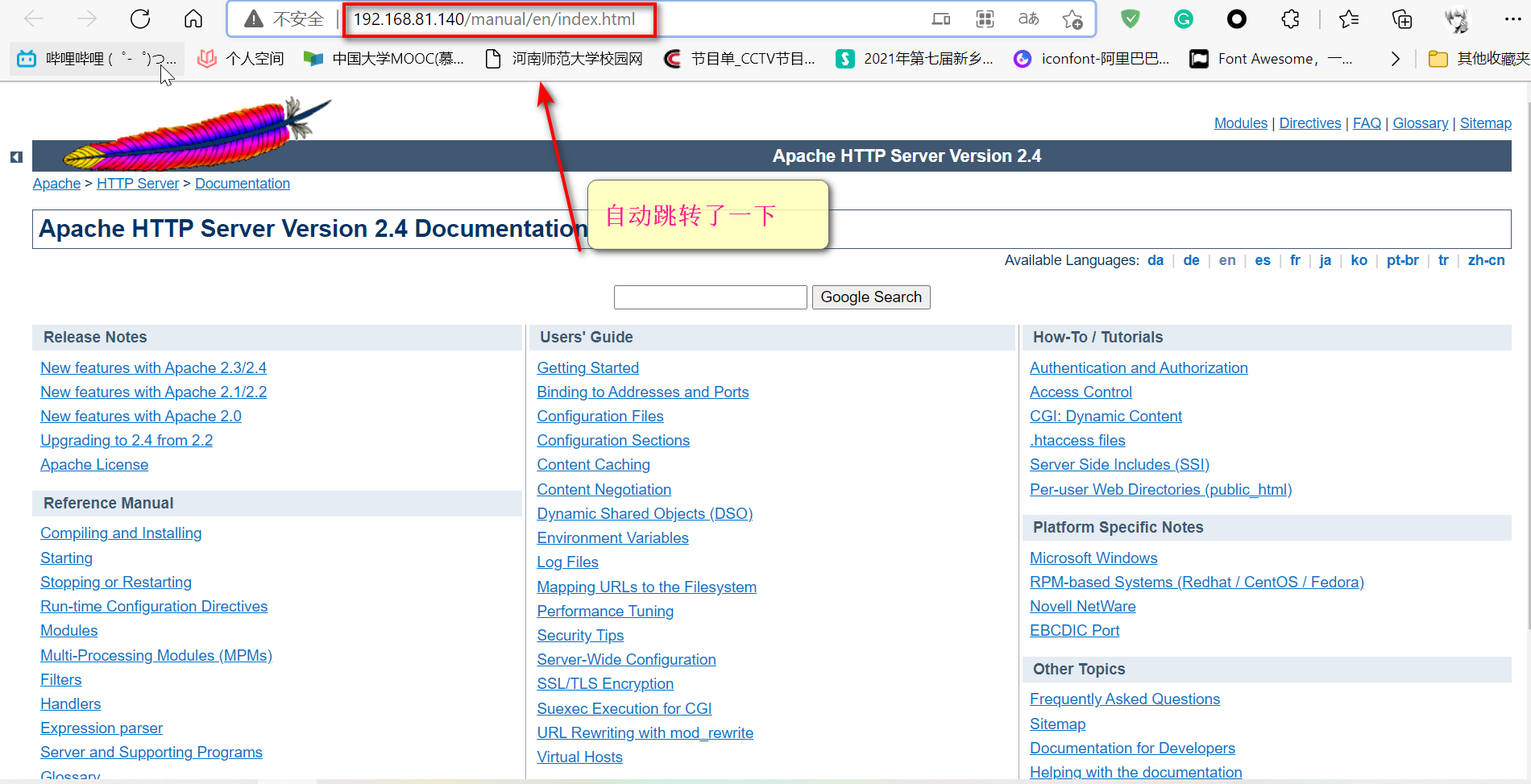Screen dimensions: 1531x784
Task: Open the 个人空间 bookmark
Action: 241,59
